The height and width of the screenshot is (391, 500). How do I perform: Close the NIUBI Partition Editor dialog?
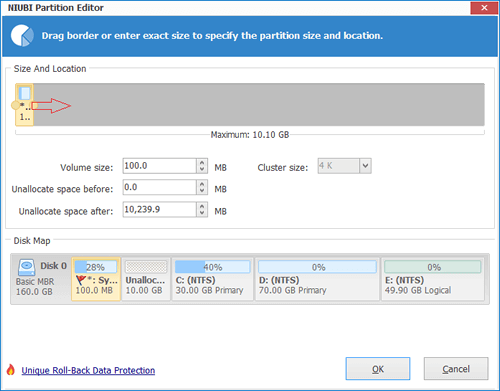coord(484,8)
